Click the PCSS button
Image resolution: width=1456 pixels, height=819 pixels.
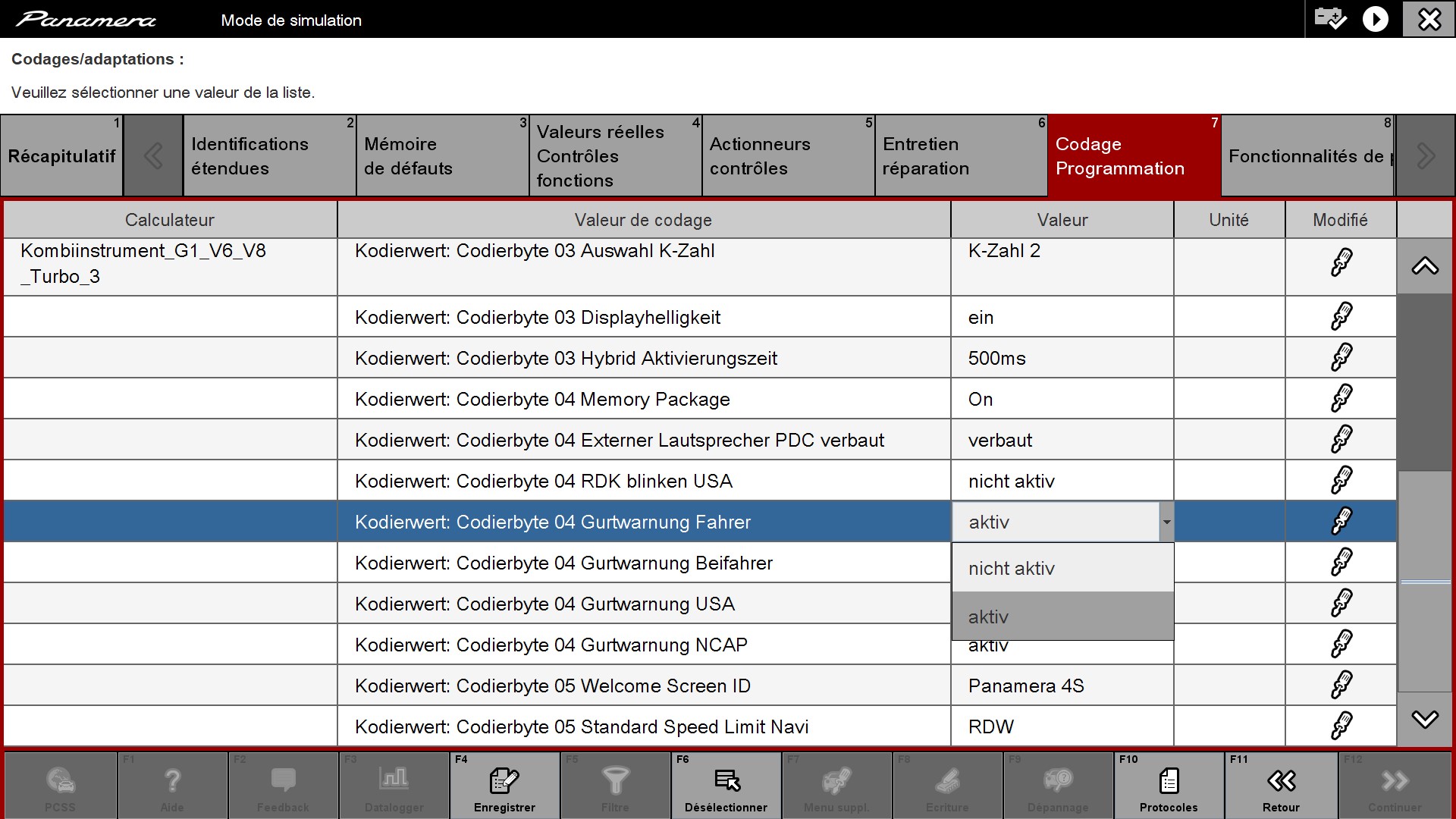[x=60, y=785]
